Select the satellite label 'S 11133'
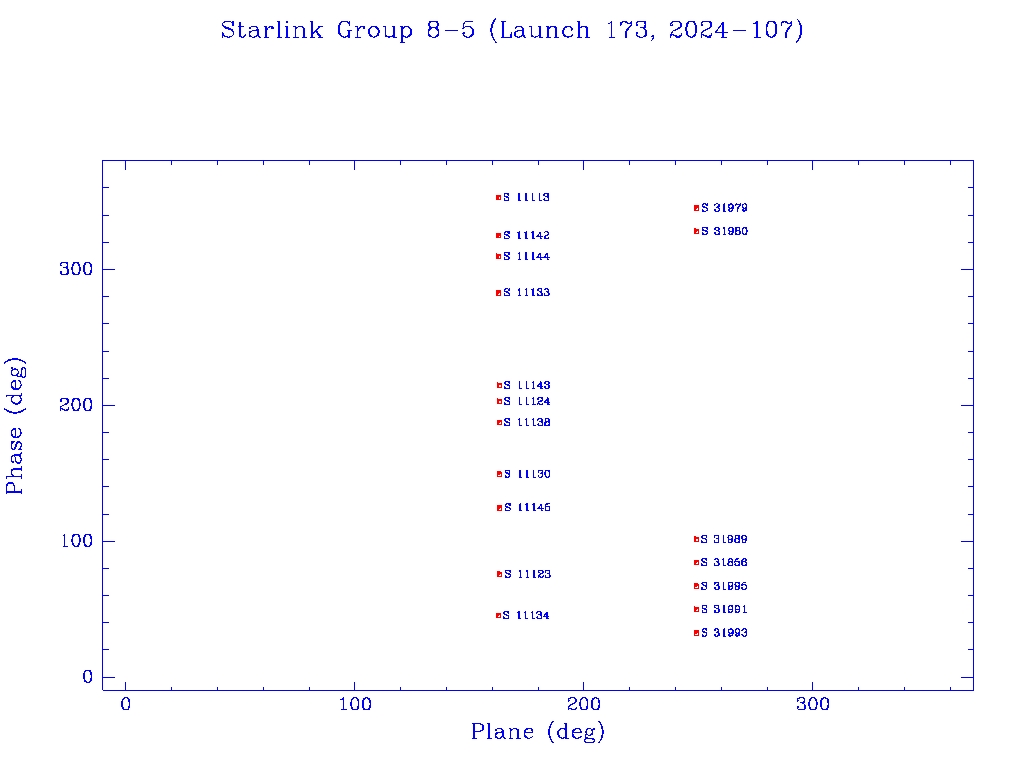1024x768 pixels. 526,293
